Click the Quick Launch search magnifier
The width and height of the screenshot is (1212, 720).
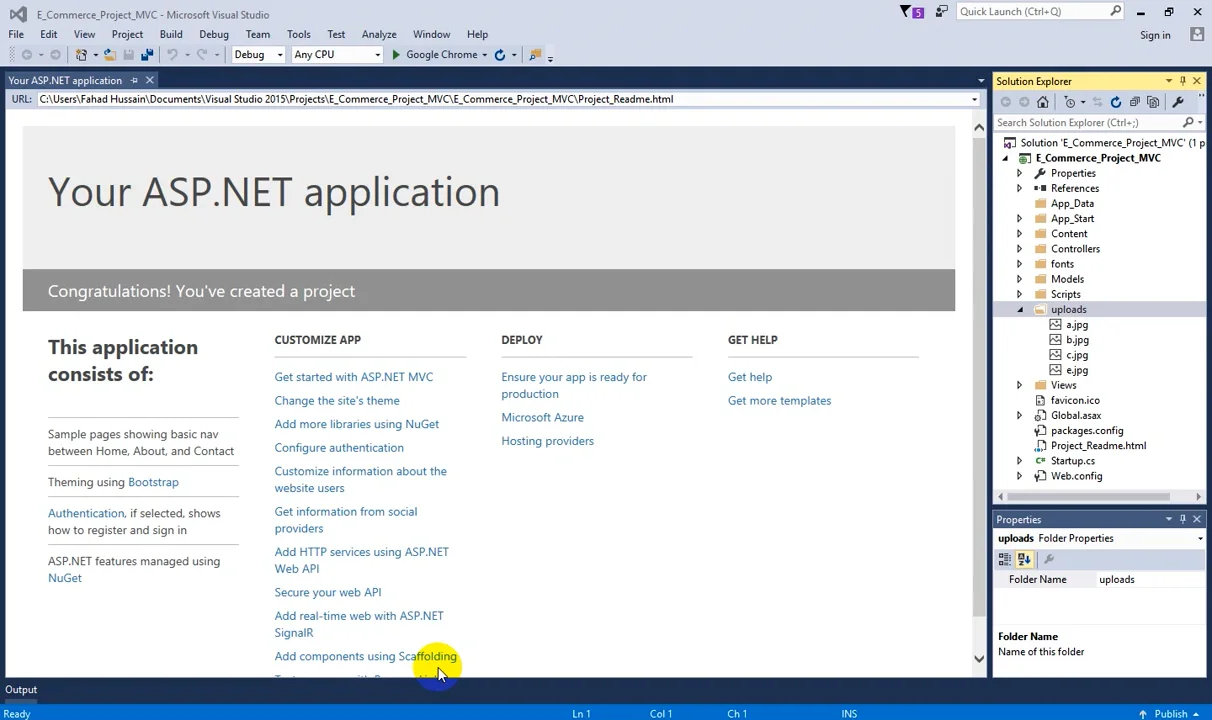tap(1116, 12)
